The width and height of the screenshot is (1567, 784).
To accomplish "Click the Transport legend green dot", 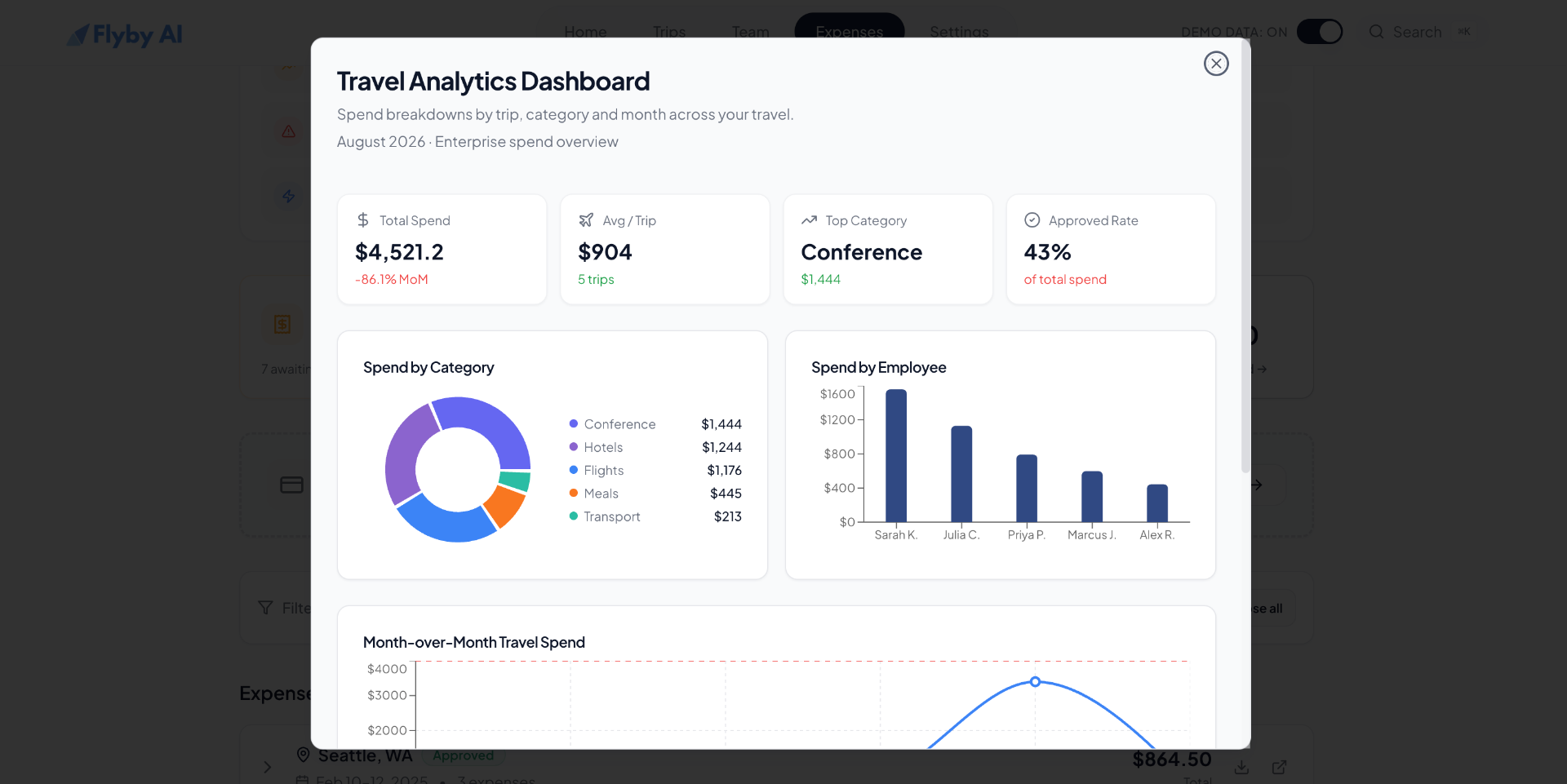I will coord(574,516).
